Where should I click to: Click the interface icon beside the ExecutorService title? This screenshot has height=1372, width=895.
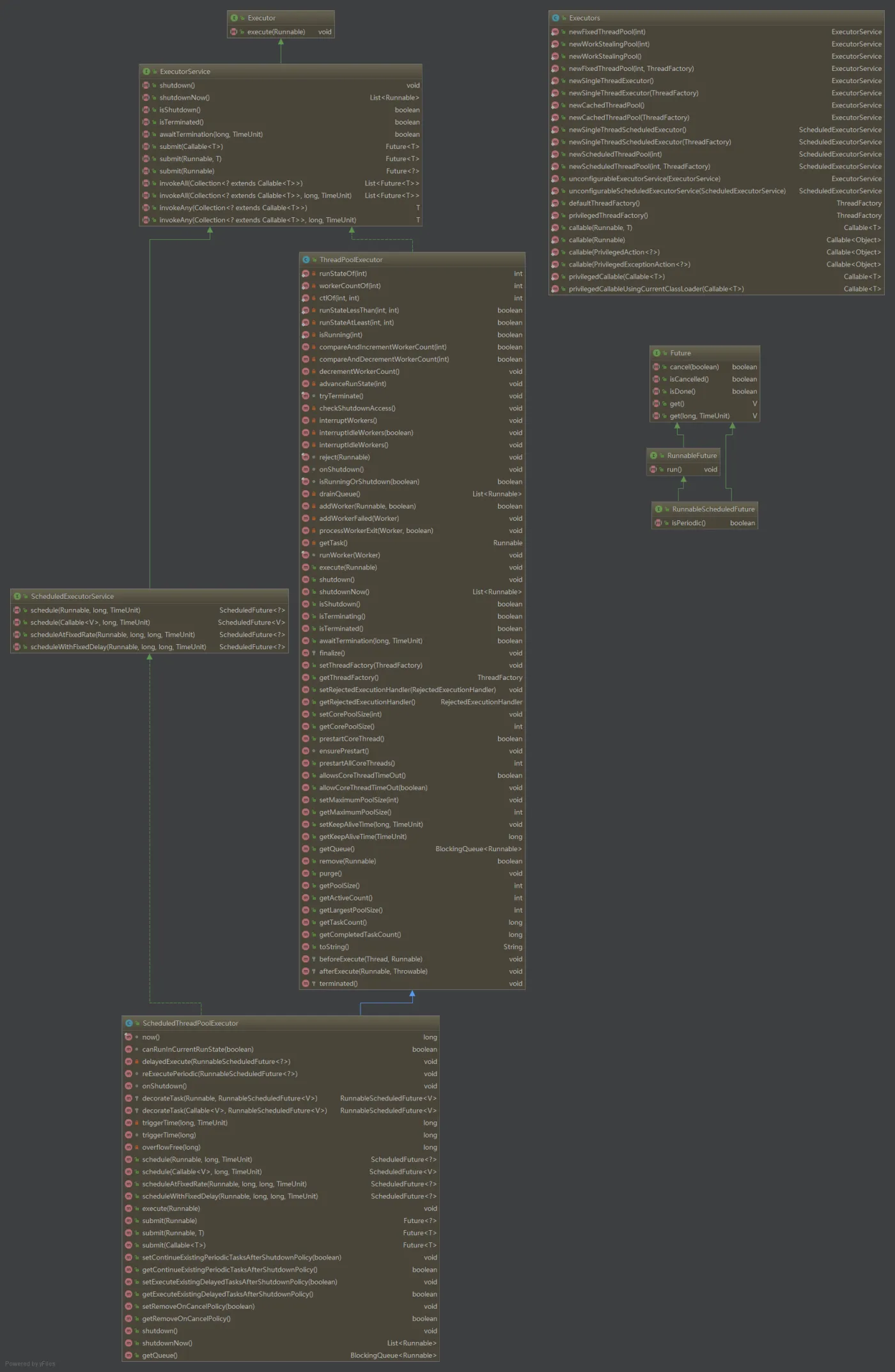[x=146, y=72]
